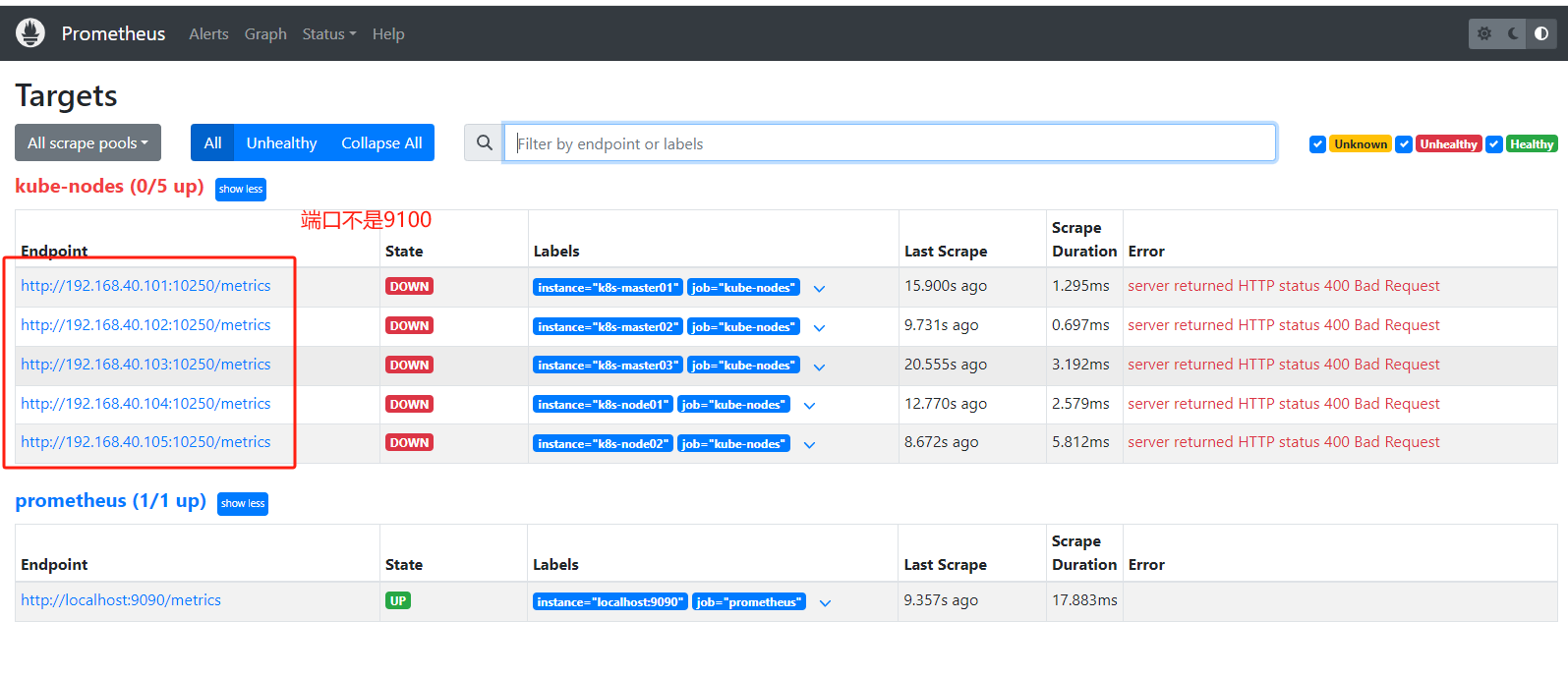Open the 192.168.40.103:10250 metrics endpoint link
The height and width of the screenshot is (677, 1568).
point(145,365)
